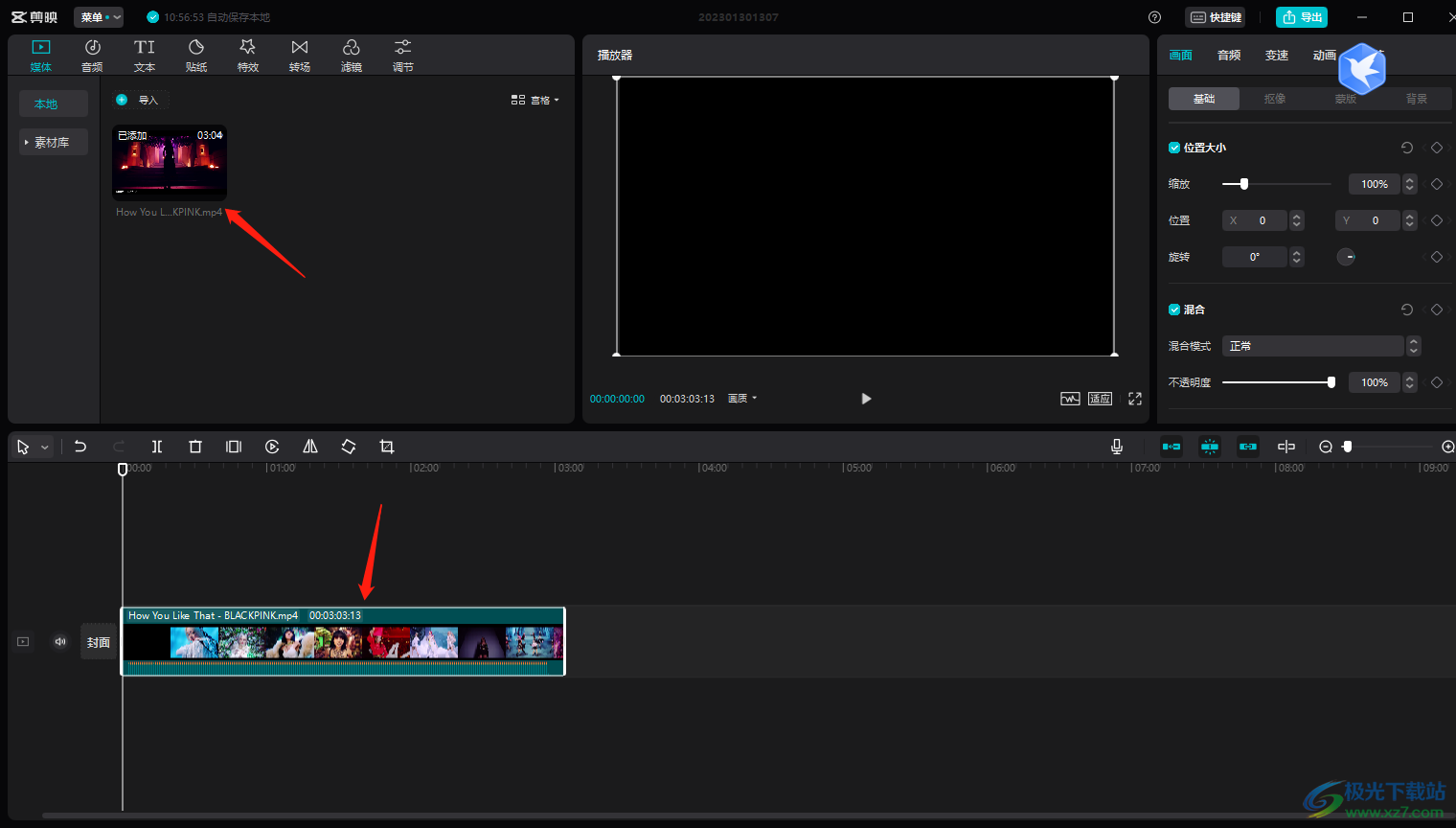Open the Effects tab
The image size is (1456, 828).
tap(248, 56)
